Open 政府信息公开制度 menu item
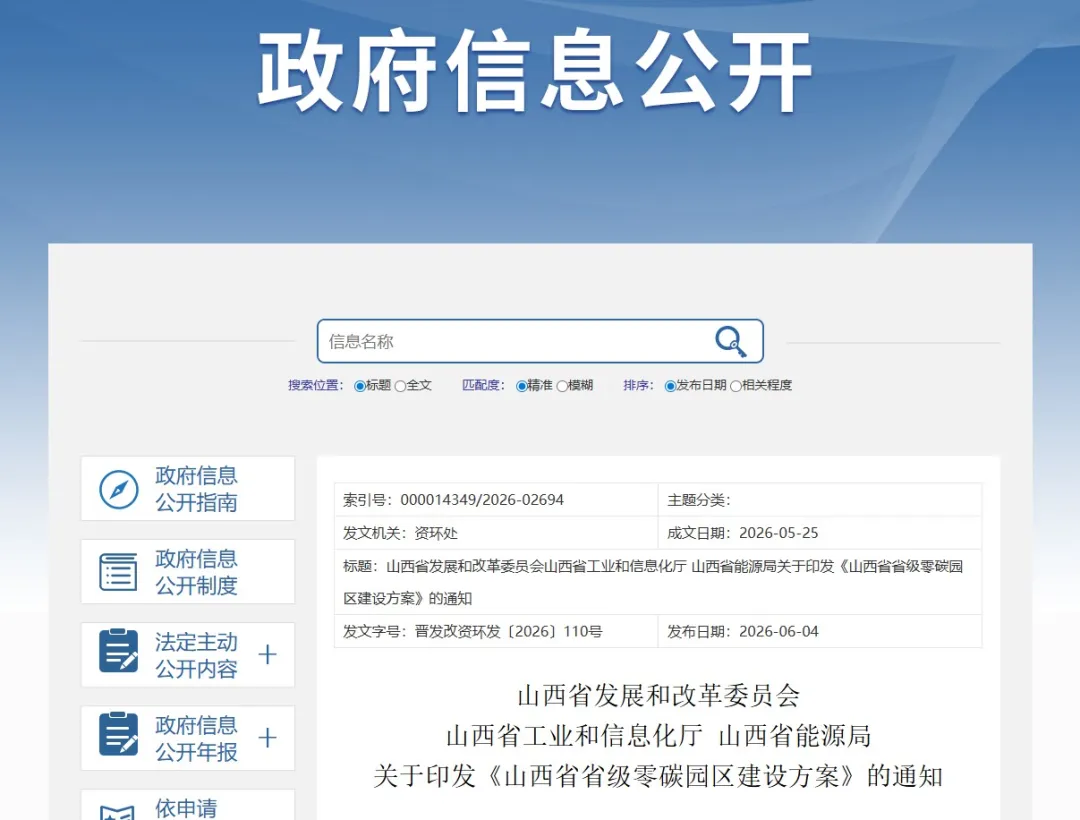Image resolution: width=1080 pixels, height=820 pixels. [x=187, y=572]
